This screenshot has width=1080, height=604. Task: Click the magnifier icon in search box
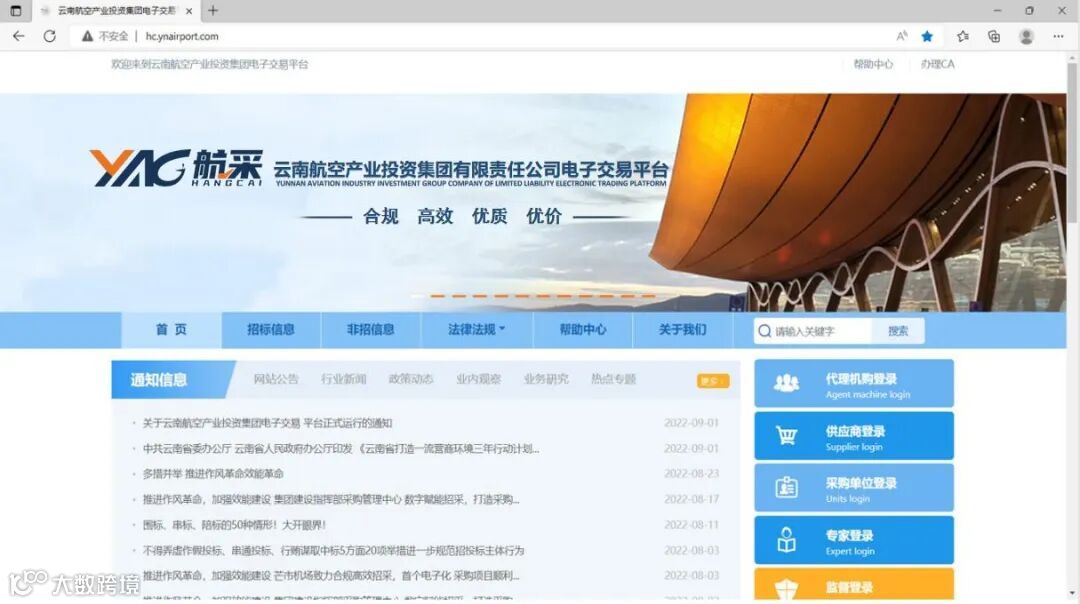click(765, 331)
